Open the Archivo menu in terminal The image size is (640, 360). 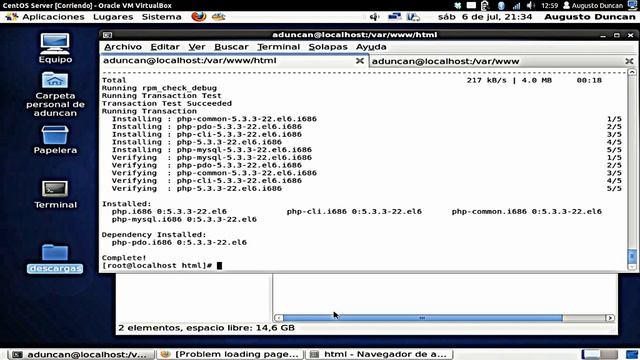123,47
